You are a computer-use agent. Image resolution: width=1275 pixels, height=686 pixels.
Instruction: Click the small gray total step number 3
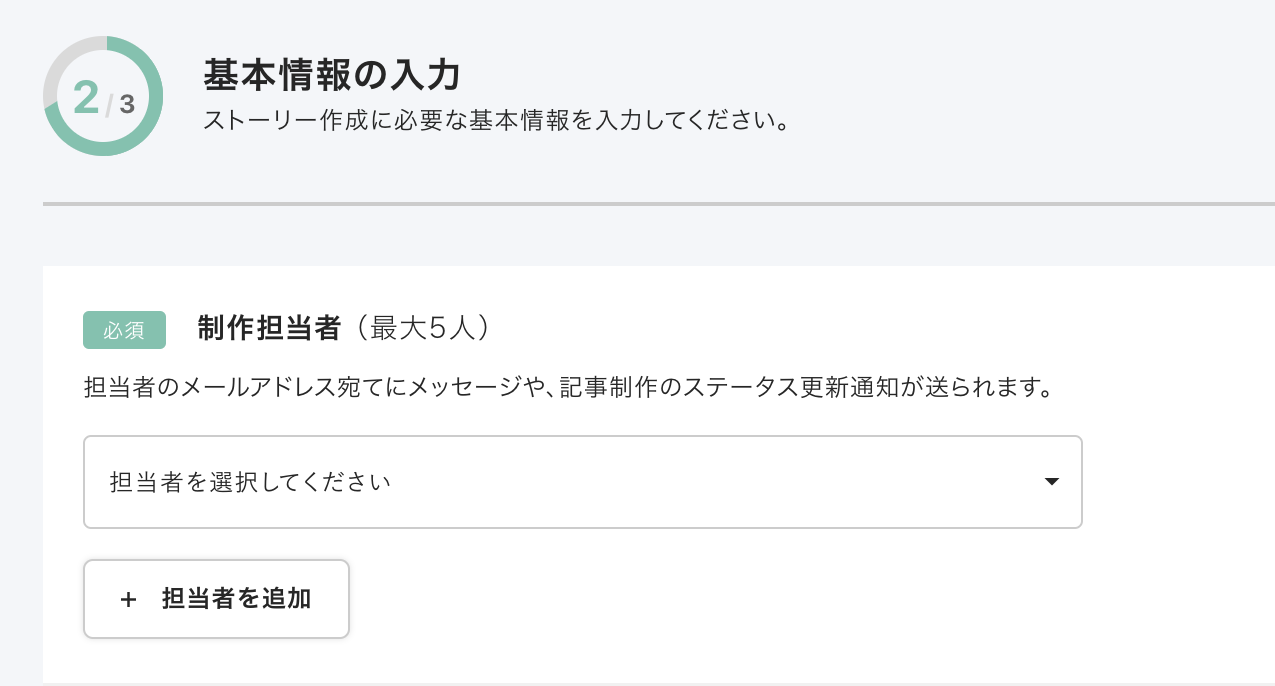tap(127, 104)
